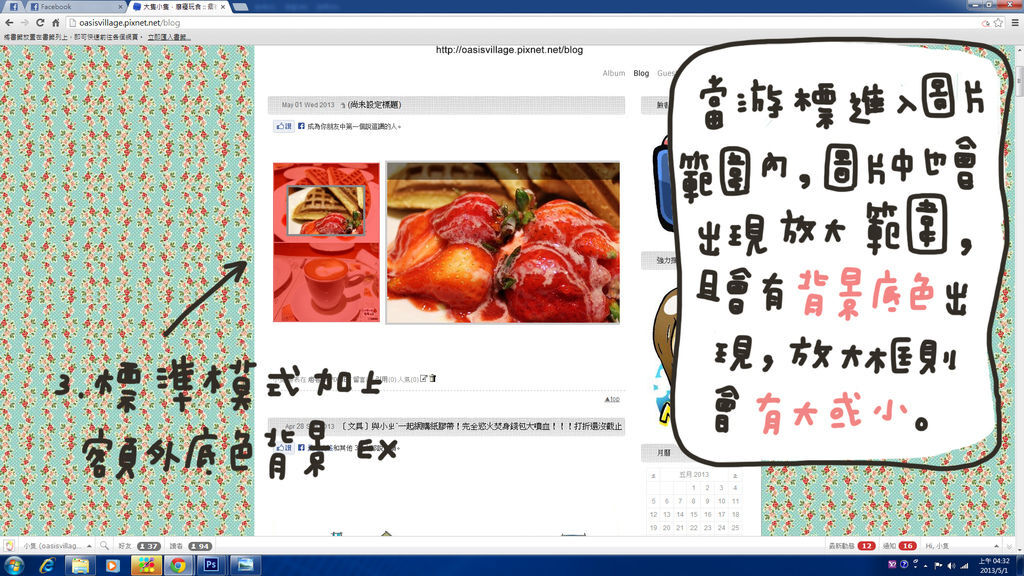Click the pixnet bar search magnifier icon
The width and height of the screenshot is (1024, 576).
104,546
